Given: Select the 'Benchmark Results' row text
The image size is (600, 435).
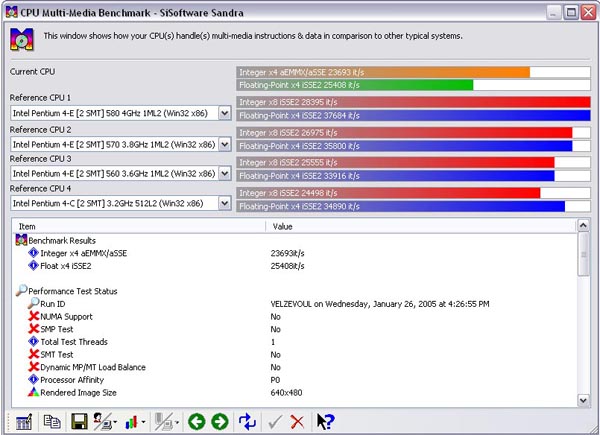Looking at the screenshot, I should [62, 241].
